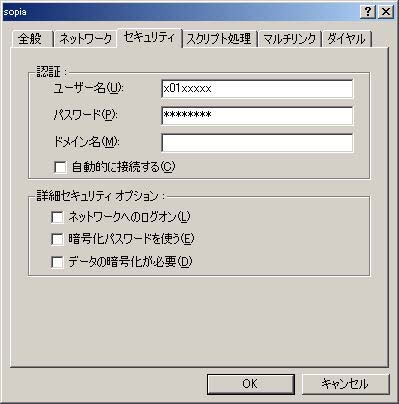Switch to the 全般 tab
Screen dimensions: 399x404
click(x=30, y=39)
